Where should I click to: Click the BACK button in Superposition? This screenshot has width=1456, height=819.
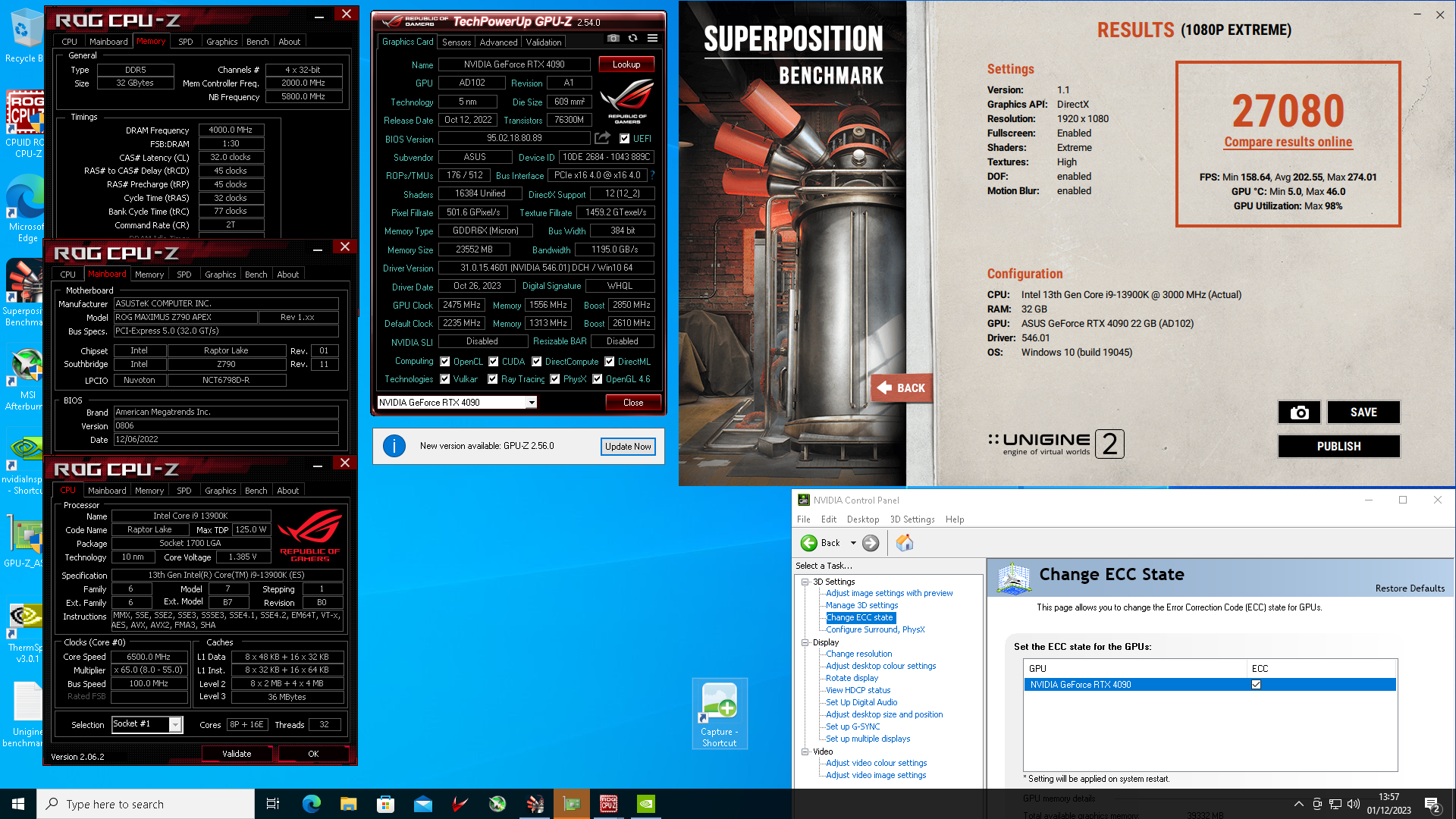pyautogui.click(x=901, y=388)
